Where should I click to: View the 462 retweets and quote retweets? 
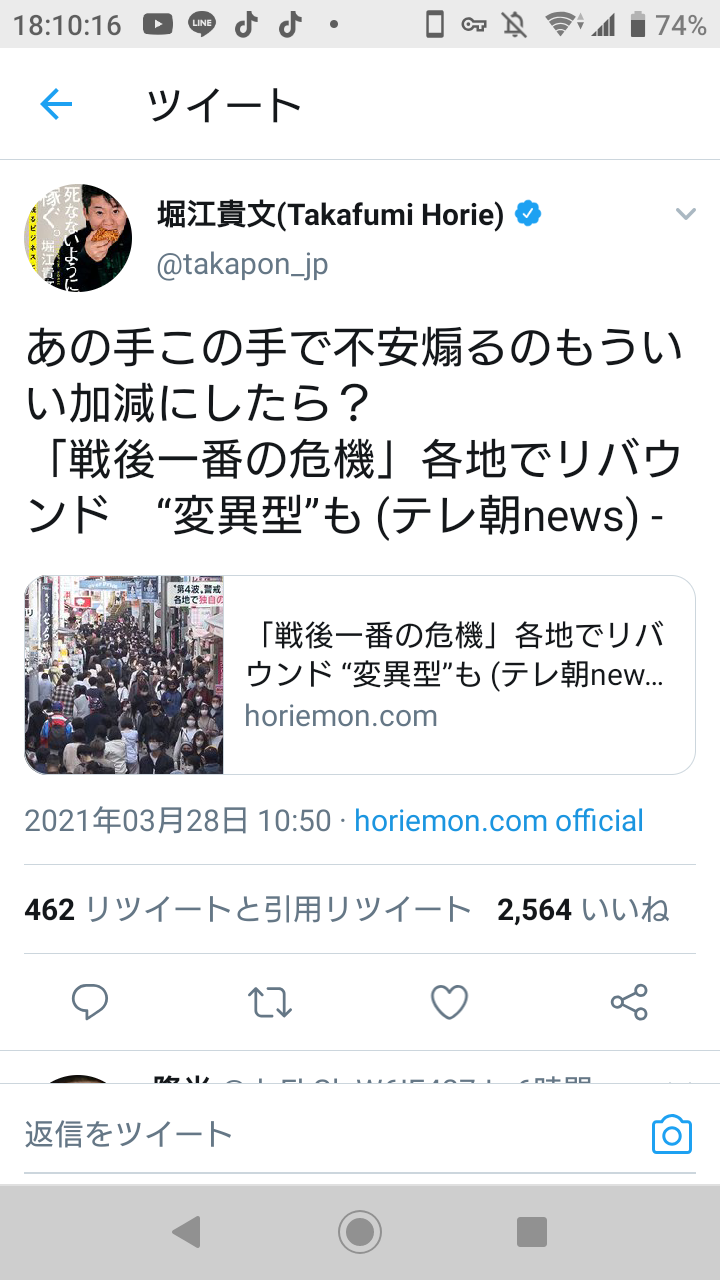pyautogui.click(x=248, y=909)
